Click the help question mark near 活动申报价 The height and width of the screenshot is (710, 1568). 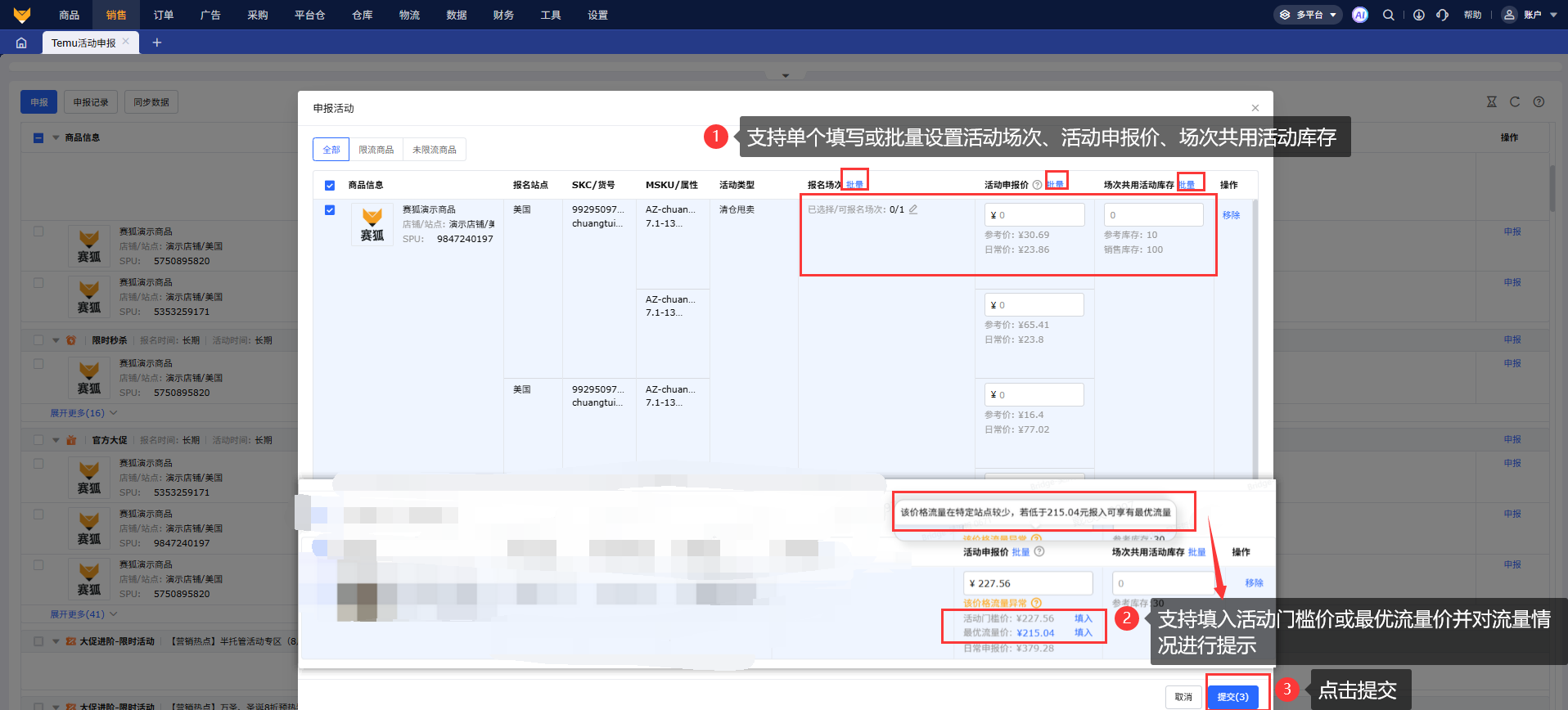click(1037, 185)
